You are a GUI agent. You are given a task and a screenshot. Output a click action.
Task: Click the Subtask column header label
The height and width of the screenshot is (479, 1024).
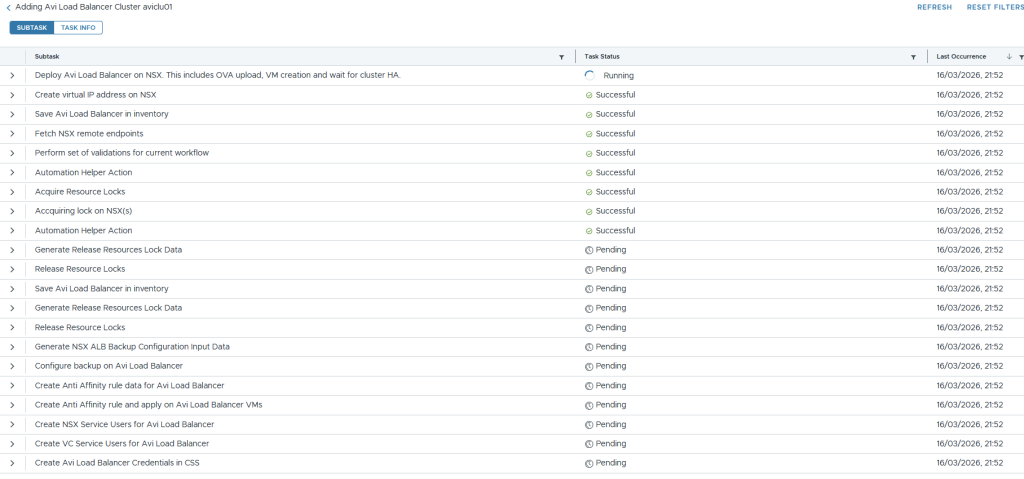[47, 57]
